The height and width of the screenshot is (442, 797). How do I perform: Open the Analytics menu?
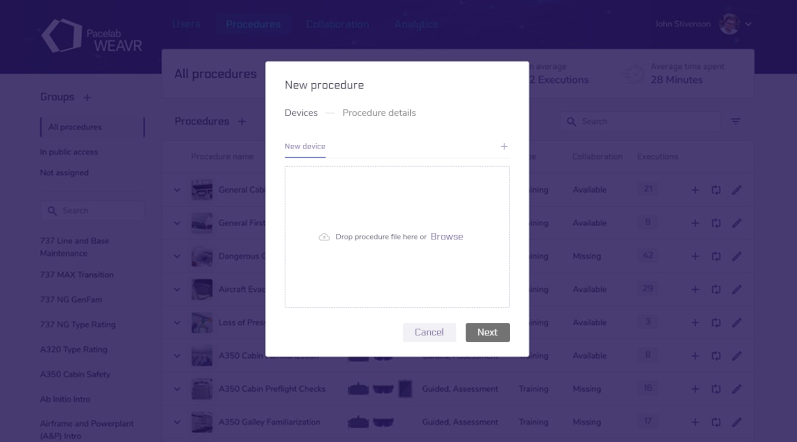tap(416, 24)
